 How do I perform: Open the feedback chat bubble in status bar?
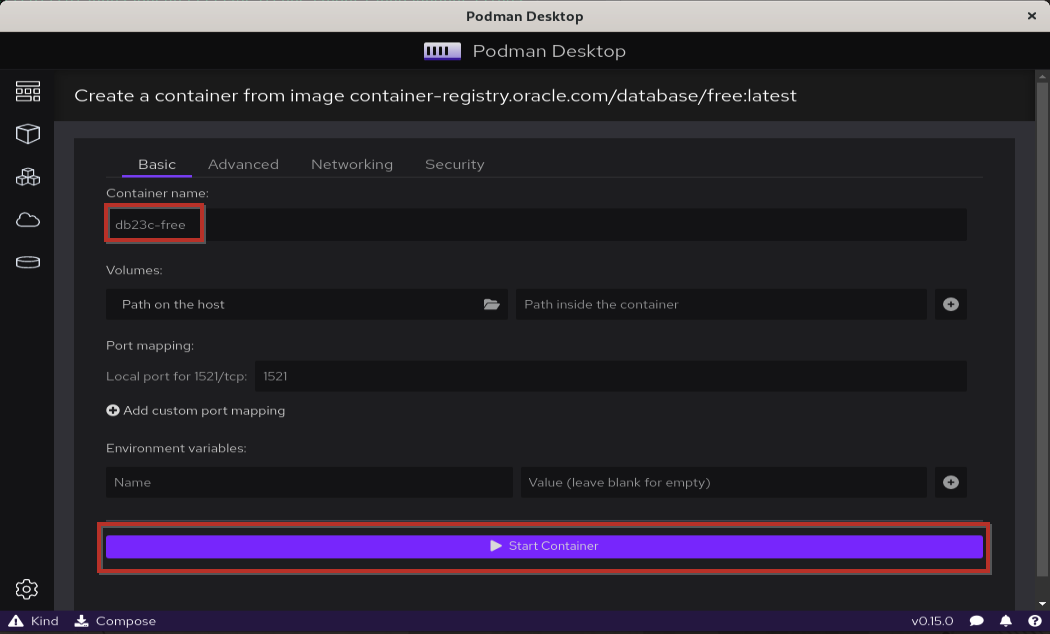point(978,621)
